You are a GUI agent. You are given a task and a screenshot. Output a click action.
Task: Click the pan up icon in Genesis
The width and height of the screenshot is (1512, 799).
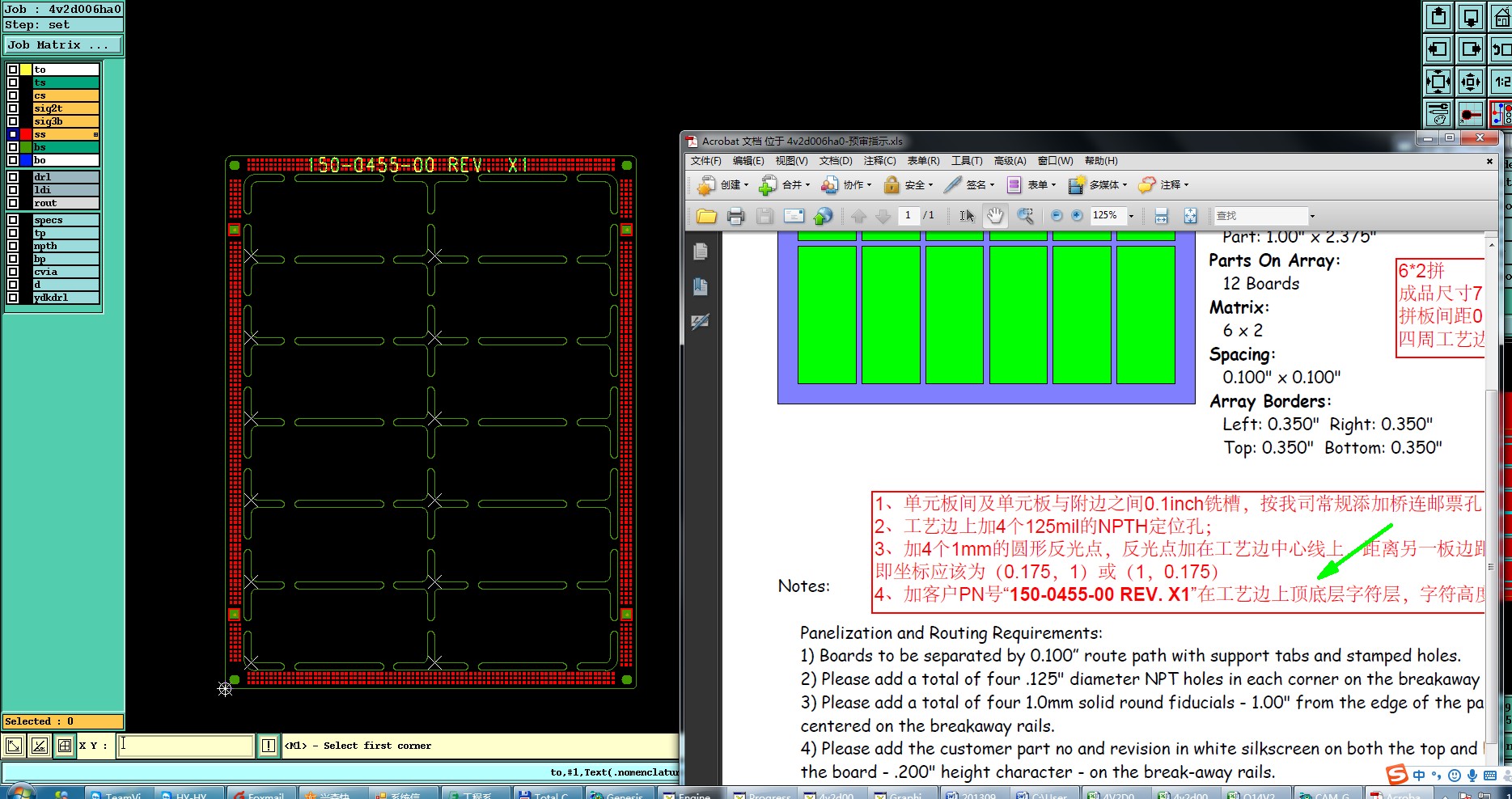click(1438, 16)
